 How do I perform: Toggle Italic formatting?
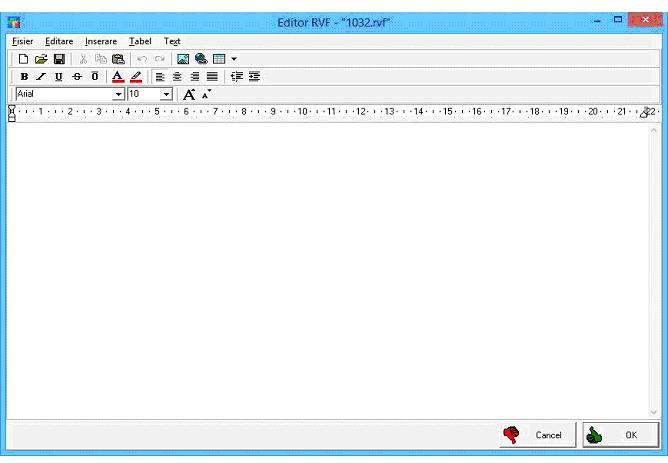point(42,76)
